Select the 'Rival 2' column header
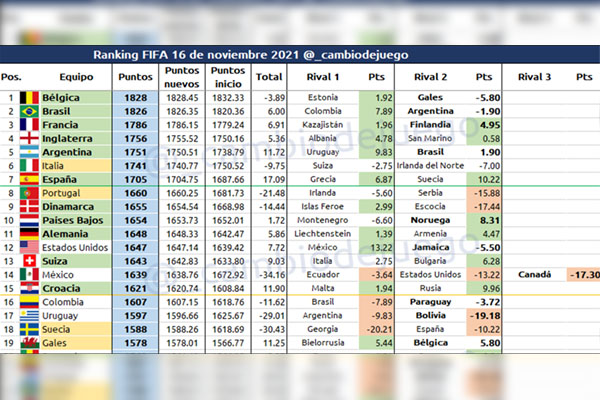Viewport: 600px width, 400px height. click(430, 77)
